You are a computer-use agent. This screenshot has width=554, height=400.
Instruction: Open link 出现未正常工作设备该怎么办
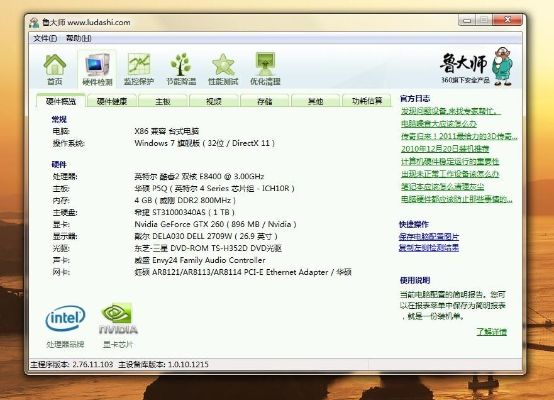click(450, 174)
